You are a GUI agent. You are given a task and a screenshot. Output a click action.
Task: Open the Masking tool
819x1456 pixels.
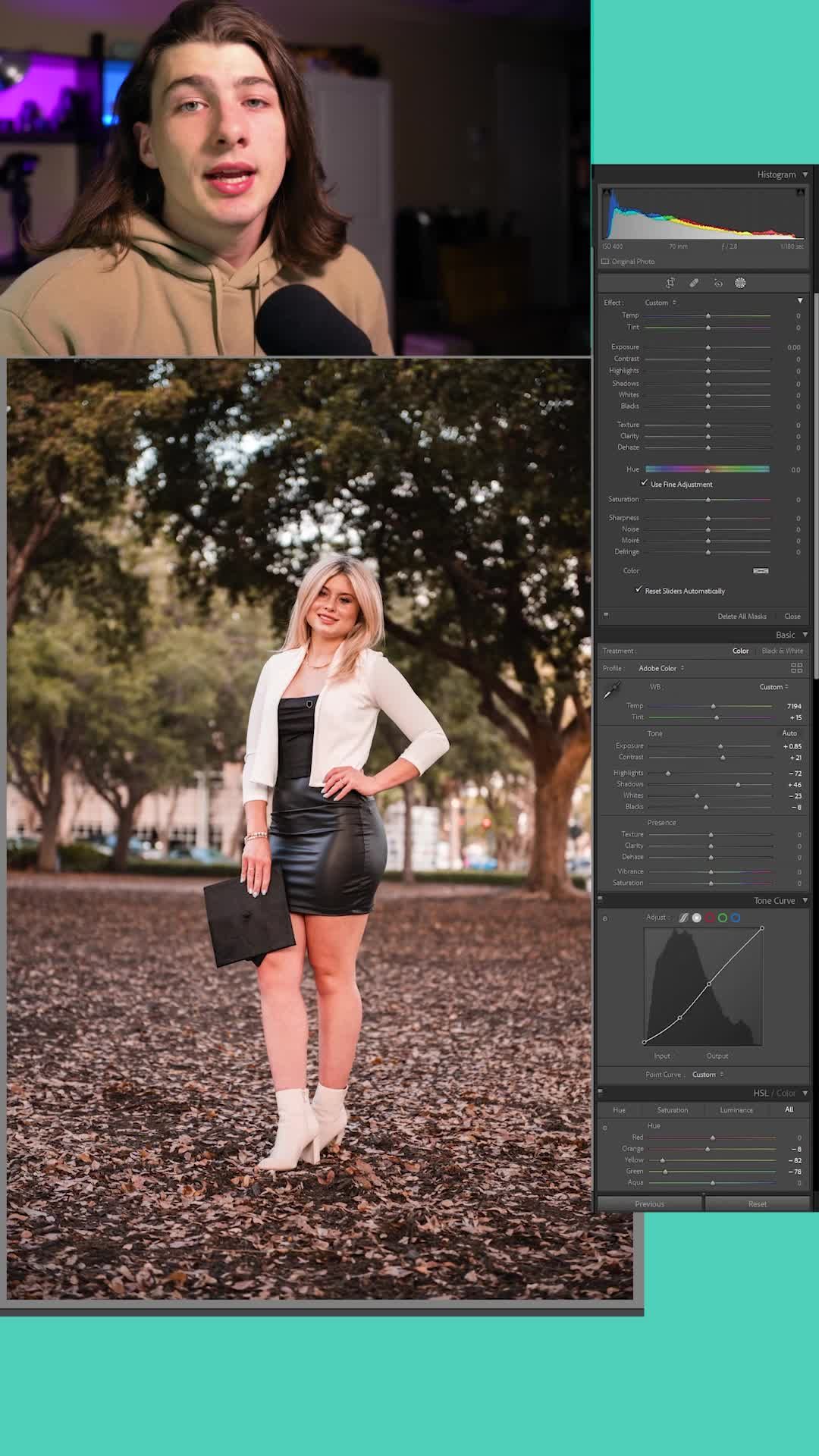pyautogui.click(x=740, y=283)
